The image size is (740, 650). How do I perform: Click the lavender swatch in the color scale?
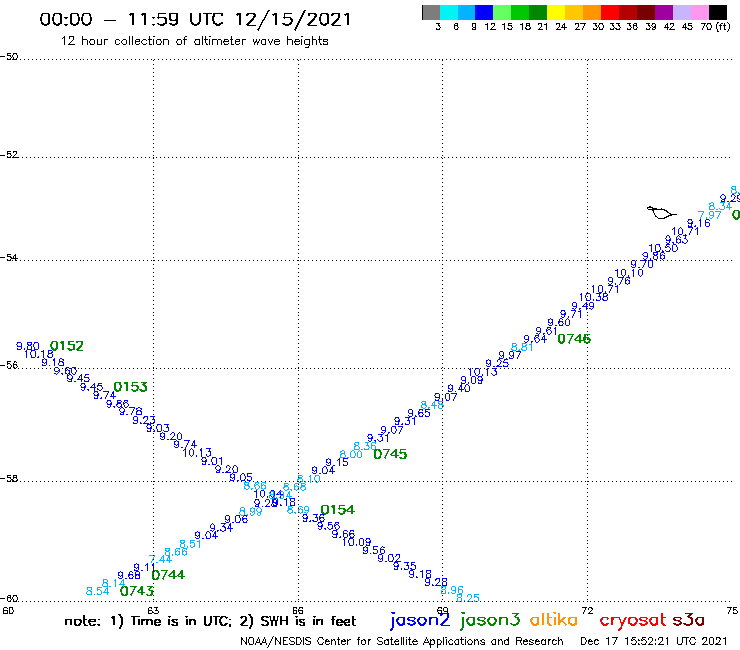tap(681, 12)
